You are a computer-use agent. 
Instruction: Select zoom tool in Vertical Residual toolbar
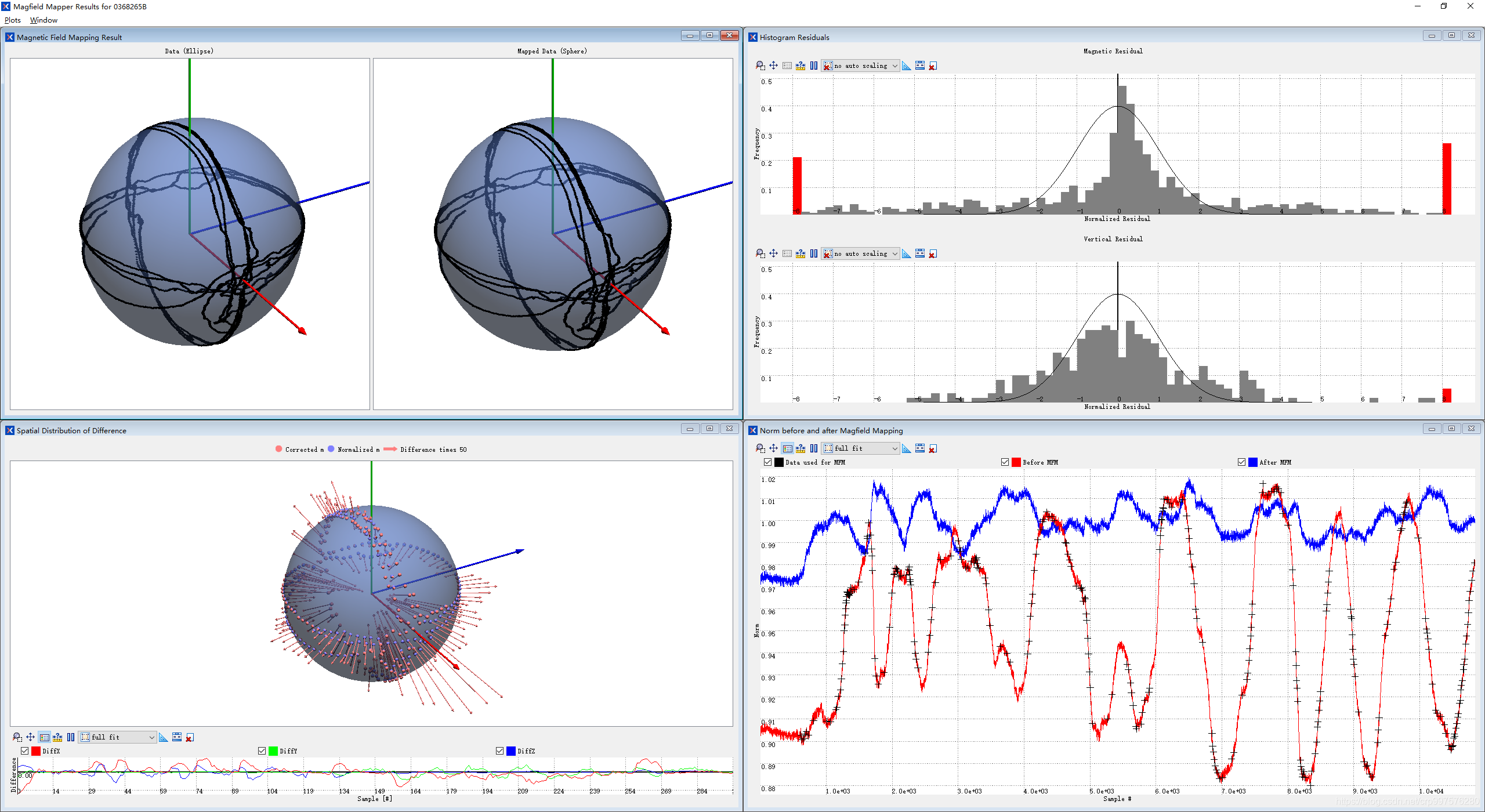click(760, 253)
